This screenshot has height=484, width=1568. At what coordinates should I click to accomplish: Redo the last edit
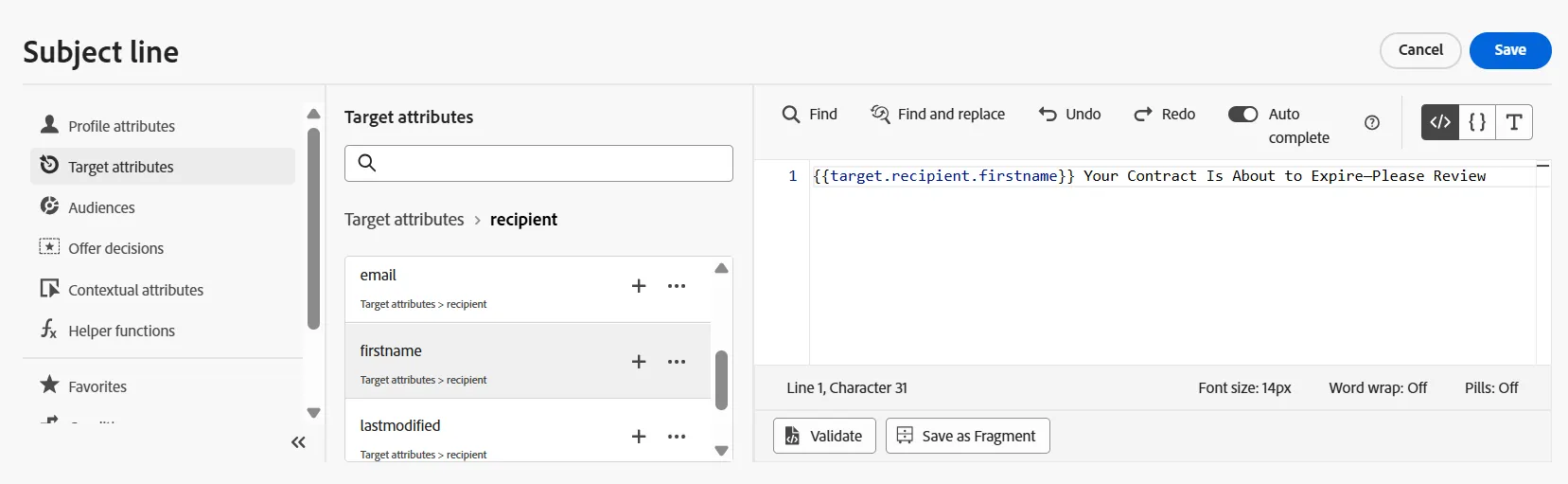coord(1165,114)
